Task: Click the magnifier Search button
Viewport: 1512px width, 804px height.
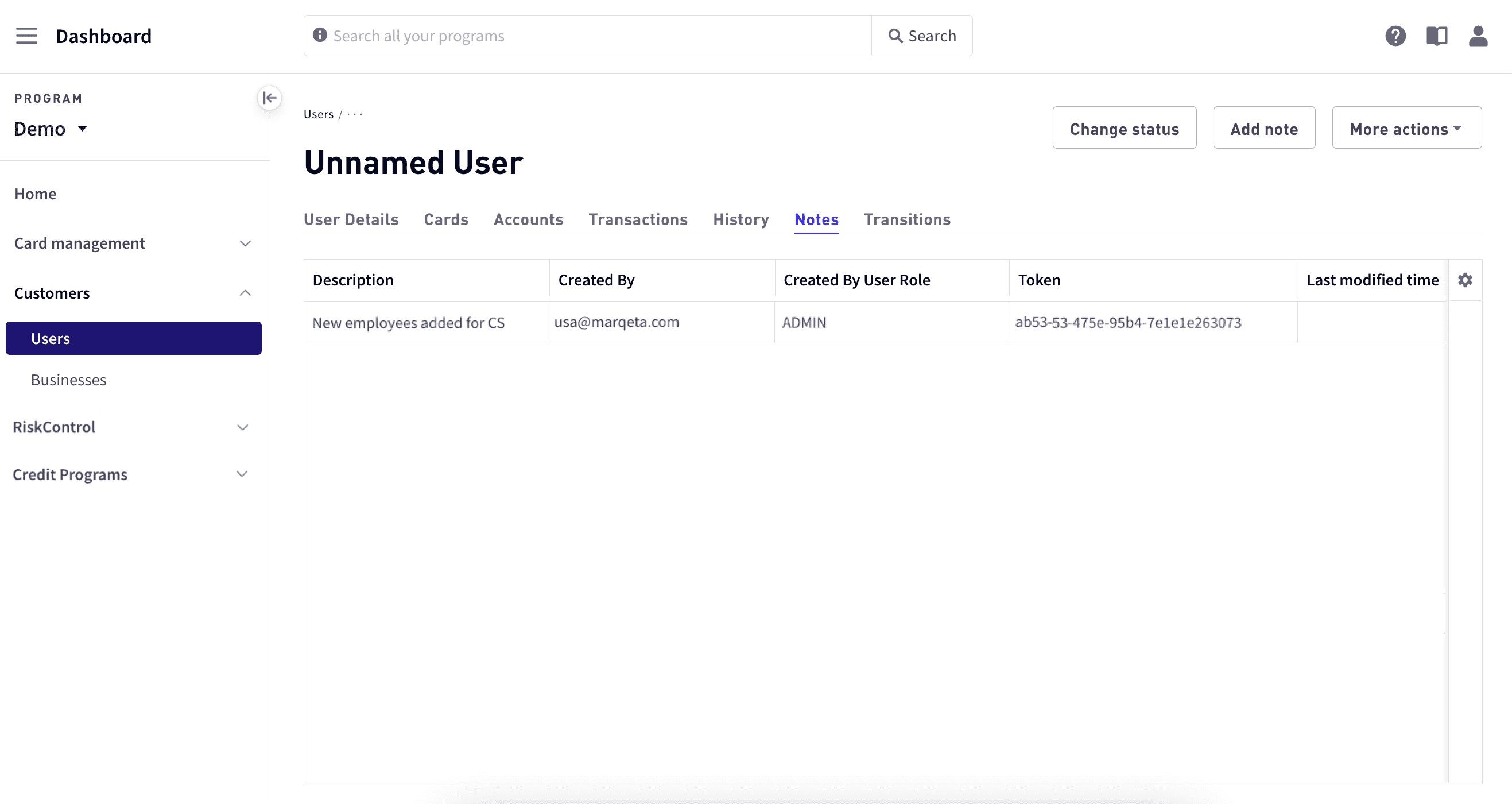Action: [x=922, y=36]
